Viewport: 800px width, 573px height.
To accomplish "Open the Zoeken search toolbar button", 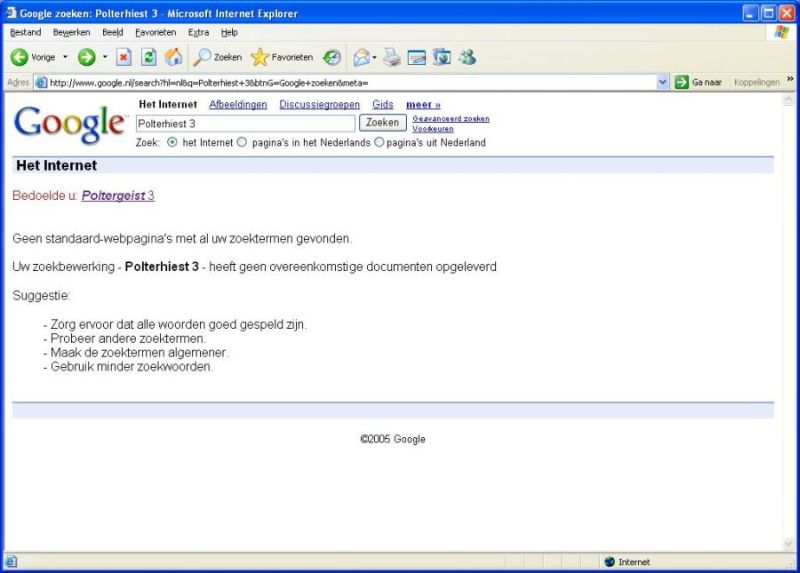I will 218,58.
